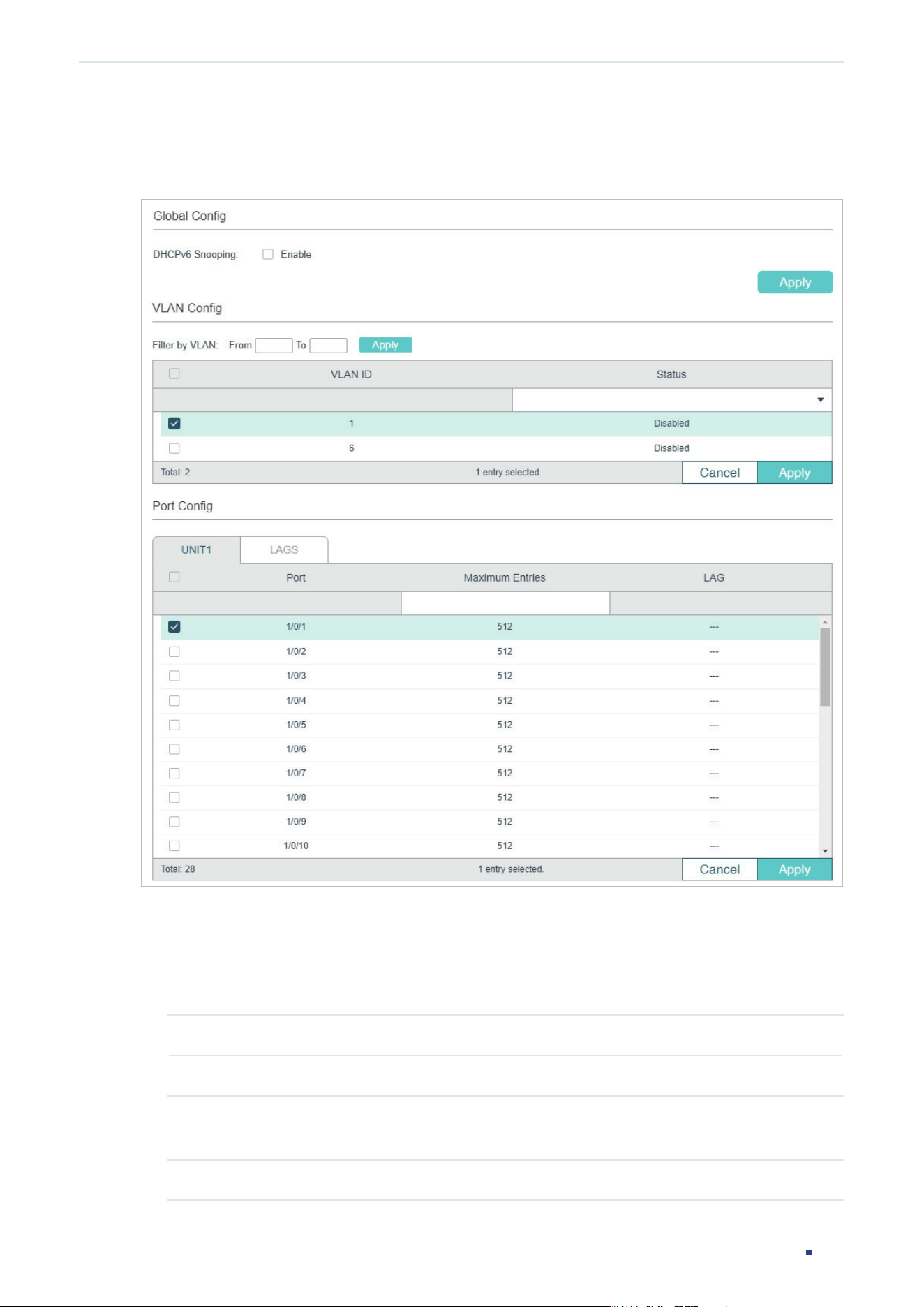Click the Filter by VLAN From field
Screen dimensions: 924x1307
pos(274,345)
